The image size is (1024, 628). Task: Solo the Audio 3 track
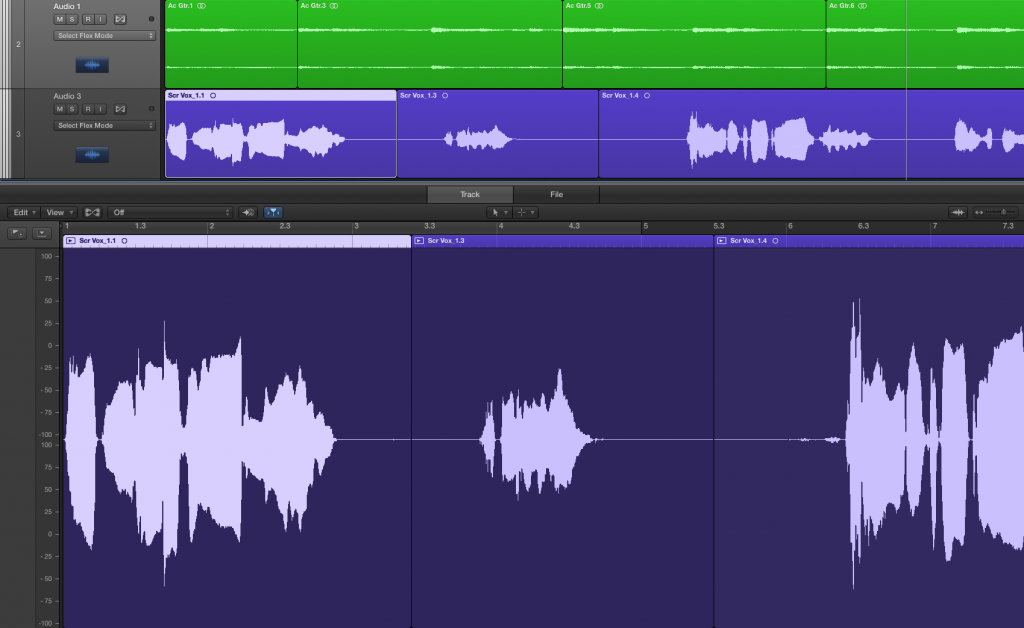tap(72, 109)
